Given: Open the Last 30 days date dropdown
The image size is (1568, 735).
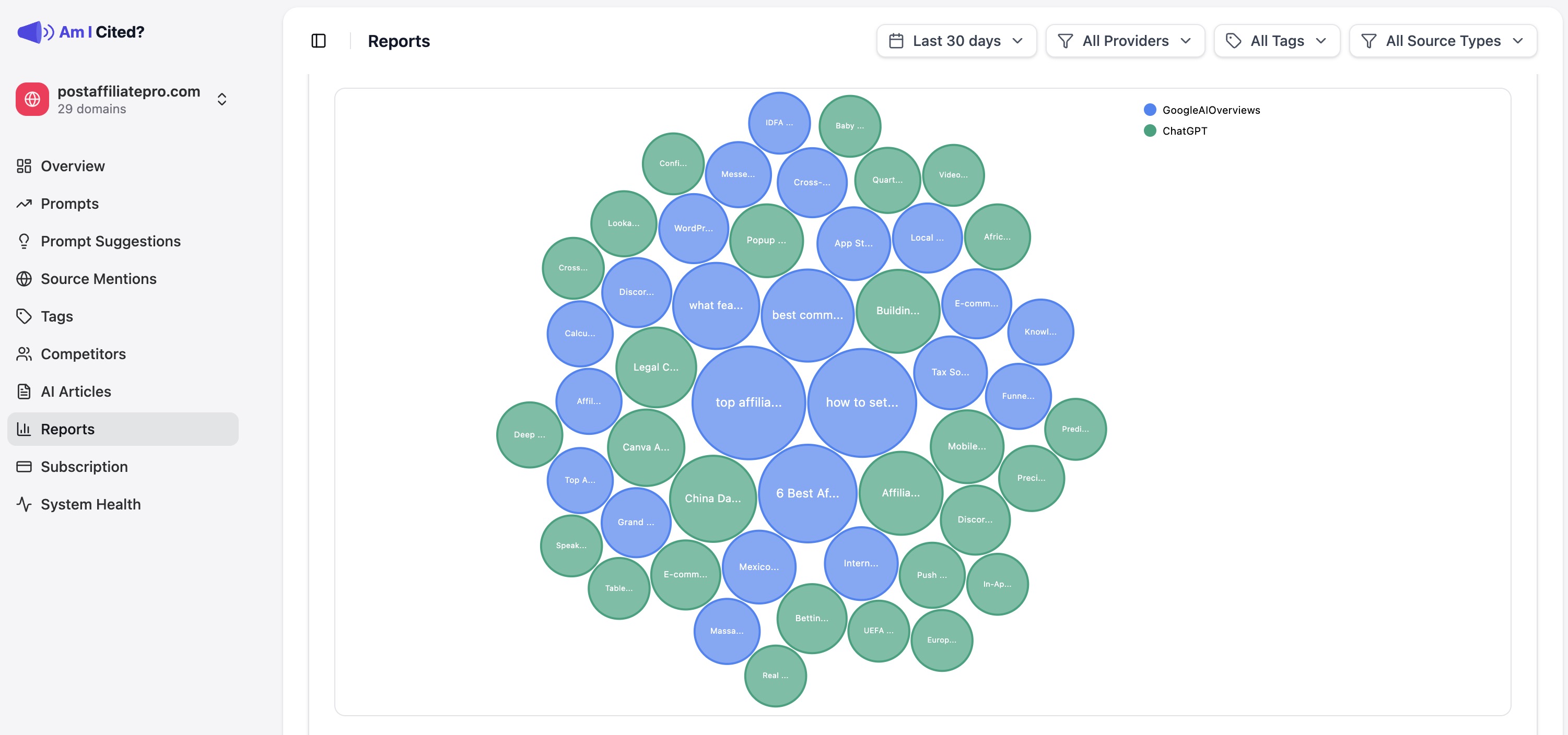Looking at the screenshot, I should 956,41.
